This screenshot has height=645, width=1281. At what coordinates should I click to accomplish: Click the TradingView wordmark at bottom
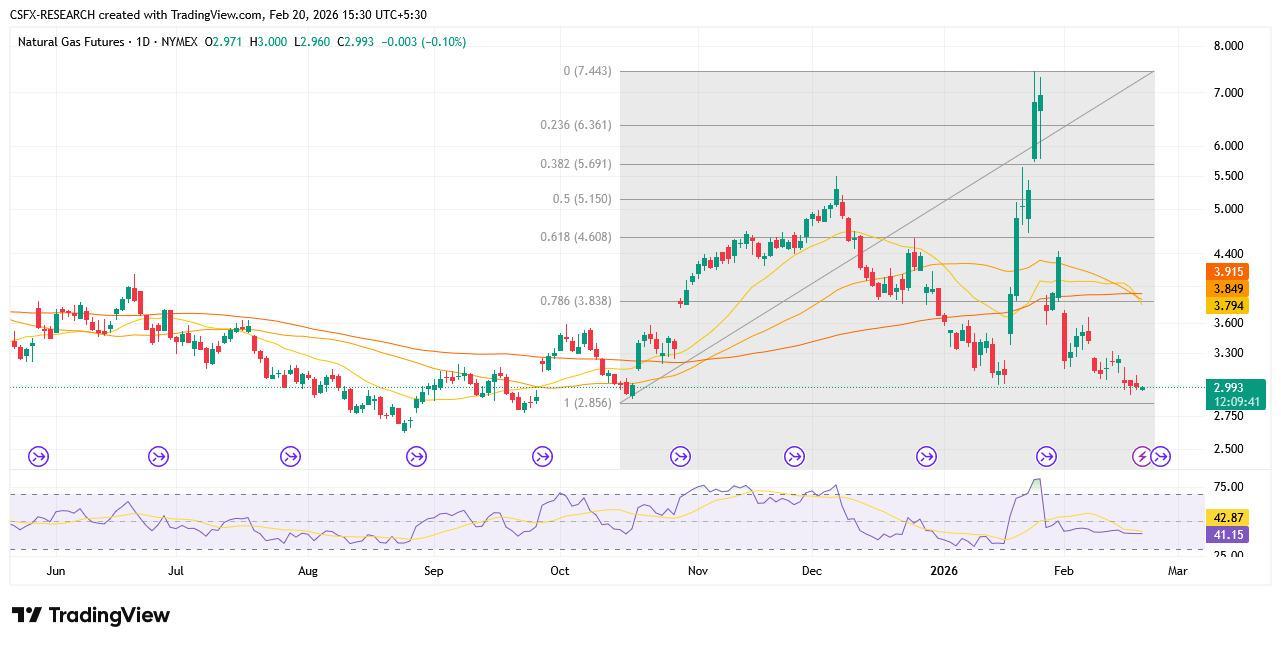pos(112,615)
